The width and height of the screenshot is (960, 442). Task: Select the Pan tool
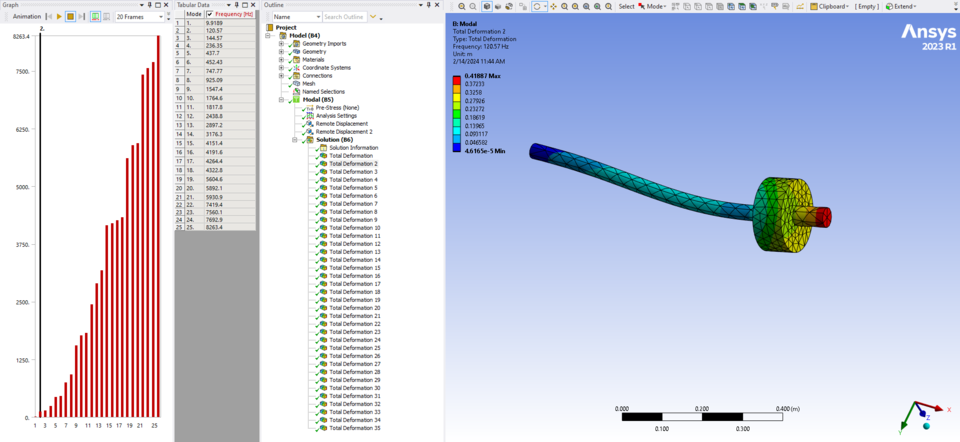click(x=553, y=6)
